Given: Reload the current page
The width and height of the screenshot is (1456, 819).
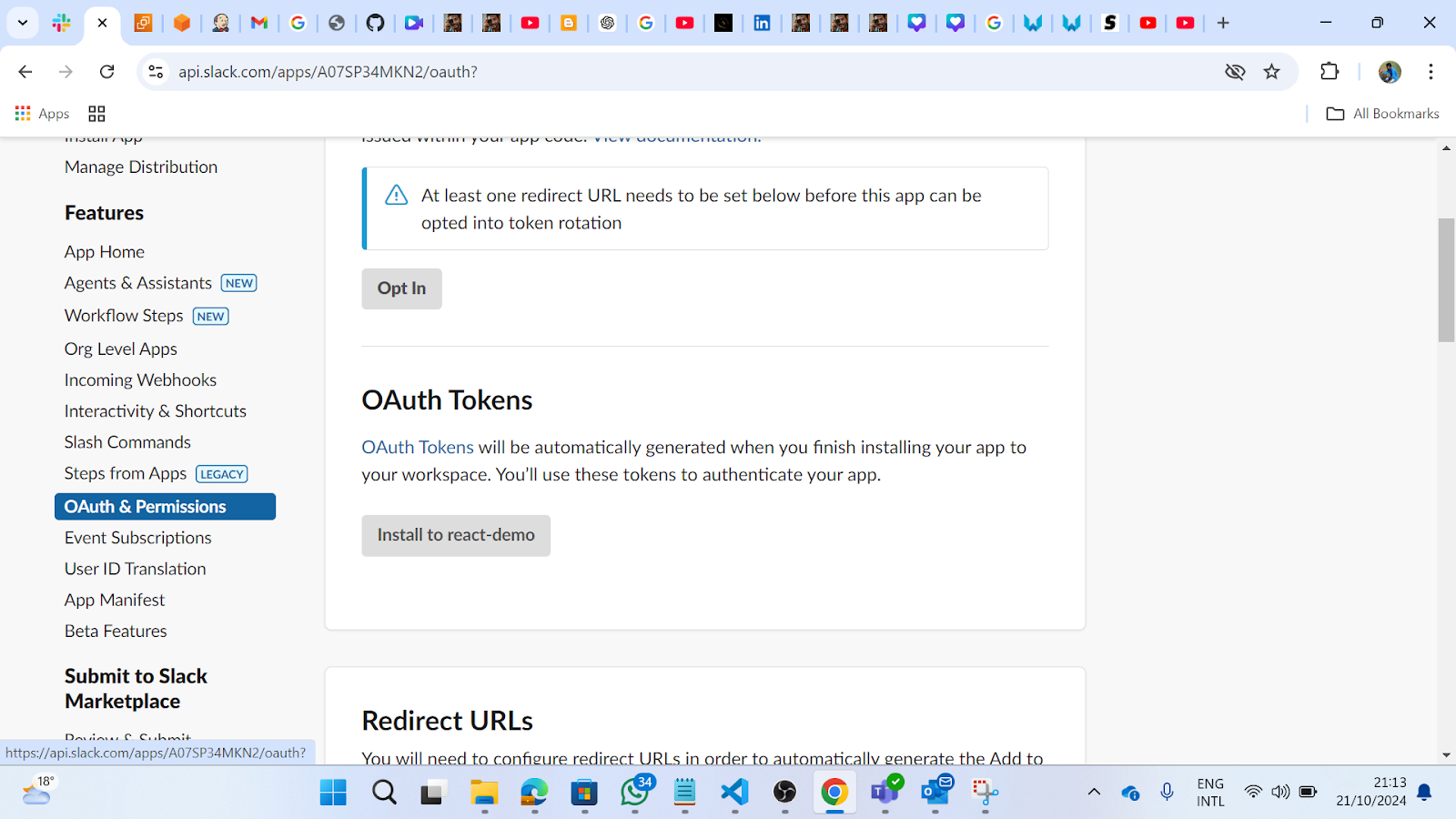Looking at the screenshot, I should [107, 71].
